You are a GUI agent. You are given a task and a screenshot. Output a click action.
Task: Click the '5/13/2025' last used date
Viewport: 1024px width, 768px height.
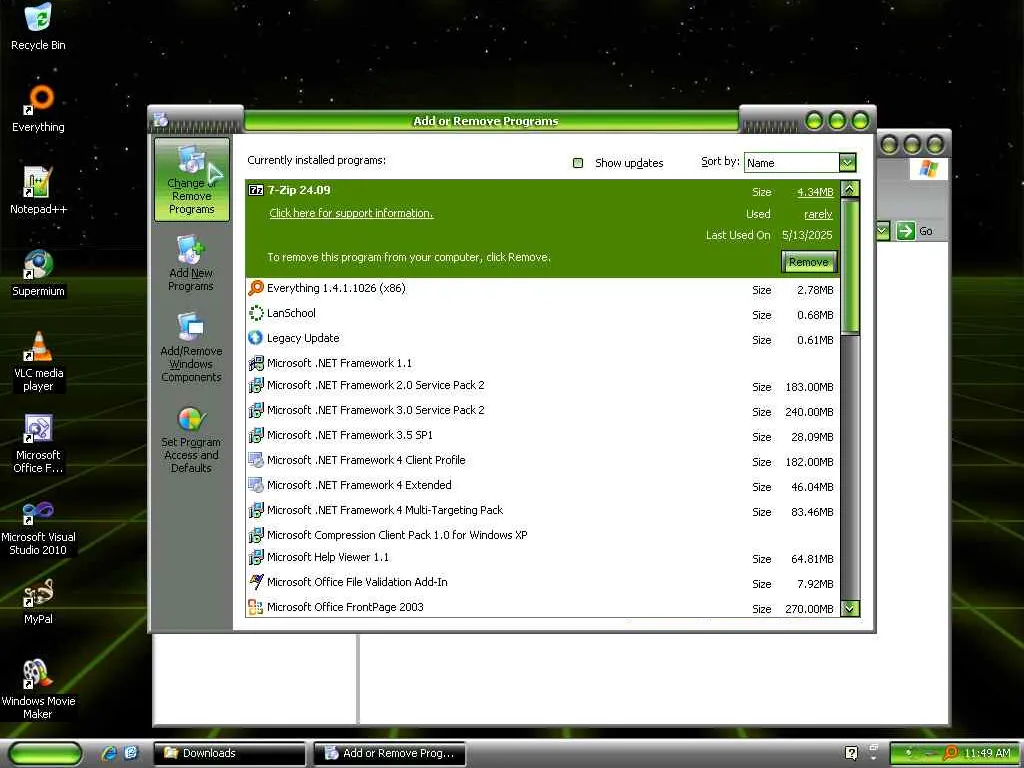pyautogui.click(x=807, y=235)
